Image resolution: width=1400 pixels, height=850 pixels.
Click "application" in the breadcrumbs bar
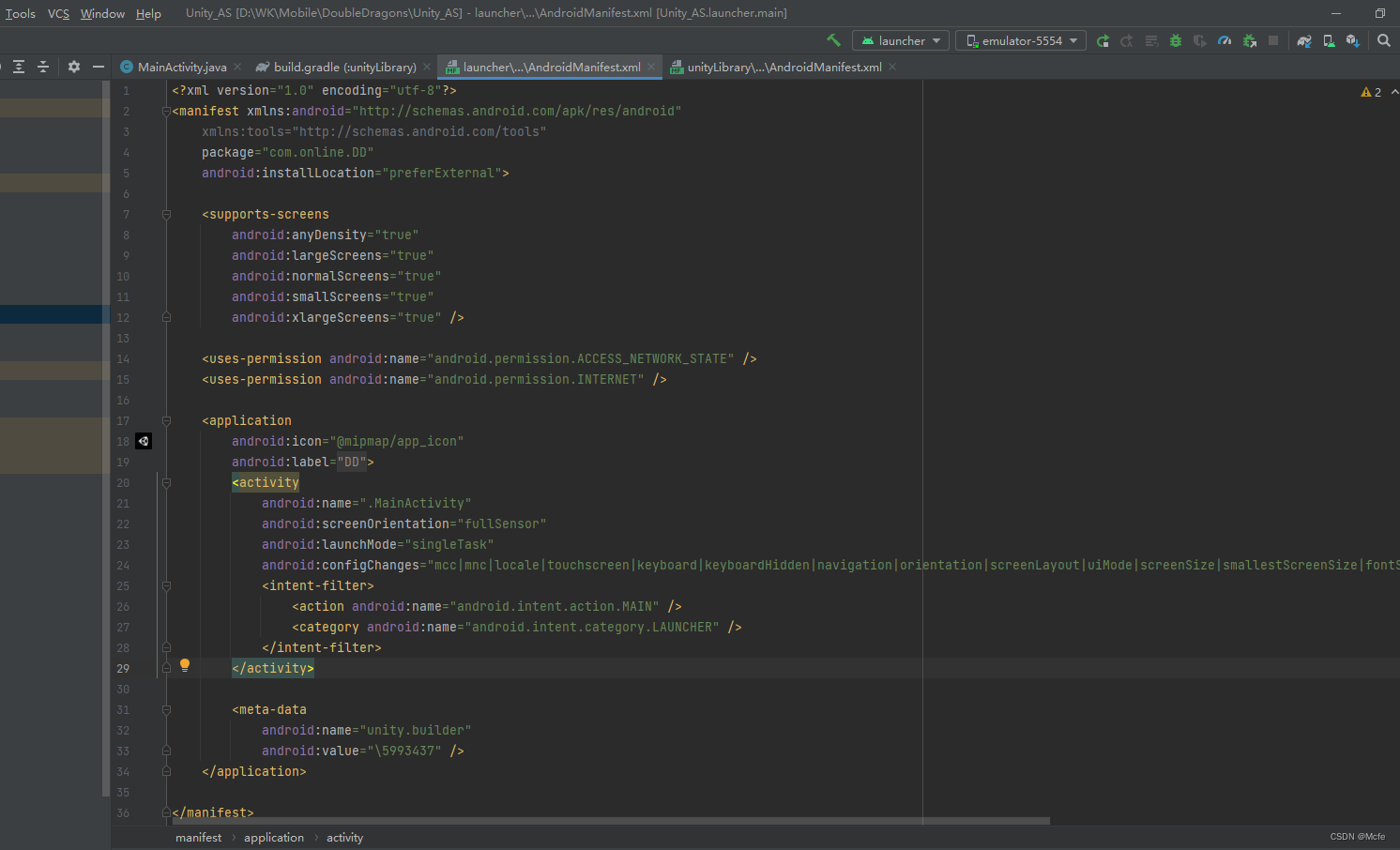pyautogui.click(x=274, y=837)
